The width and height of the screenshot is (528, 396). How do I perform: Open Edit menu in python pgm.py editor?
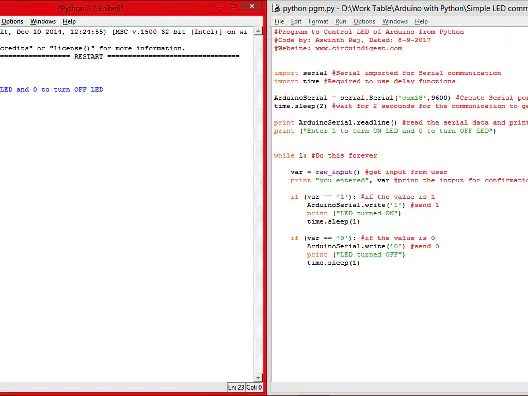click(x=296, y=22)
